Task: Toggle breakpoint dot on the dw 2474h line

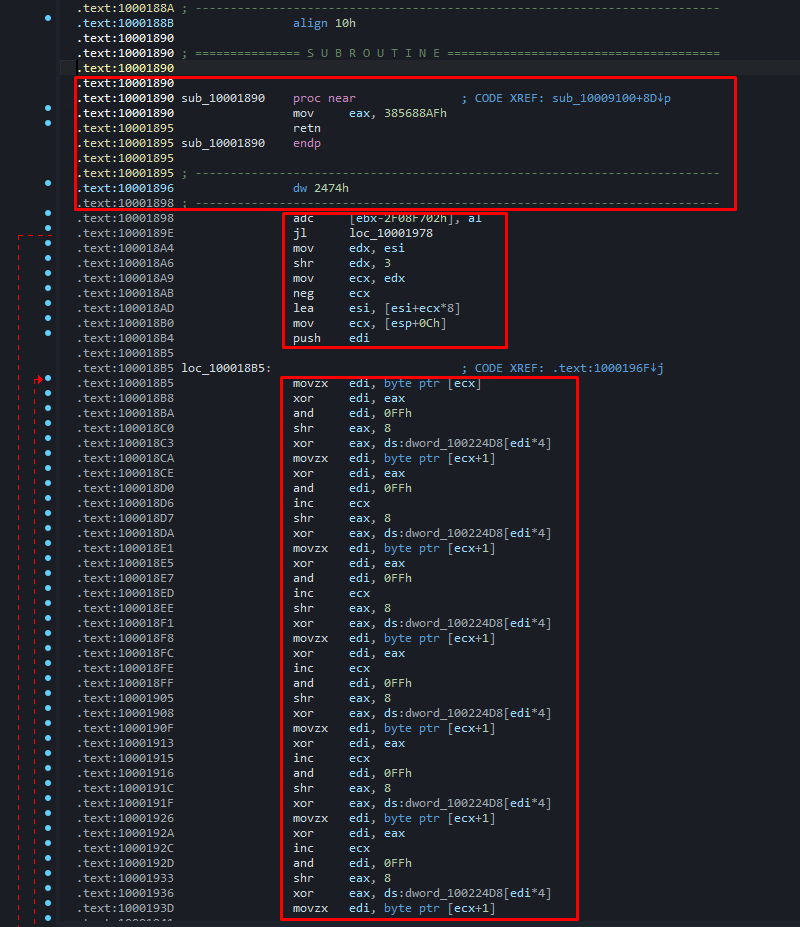Action: pos(48,184)
